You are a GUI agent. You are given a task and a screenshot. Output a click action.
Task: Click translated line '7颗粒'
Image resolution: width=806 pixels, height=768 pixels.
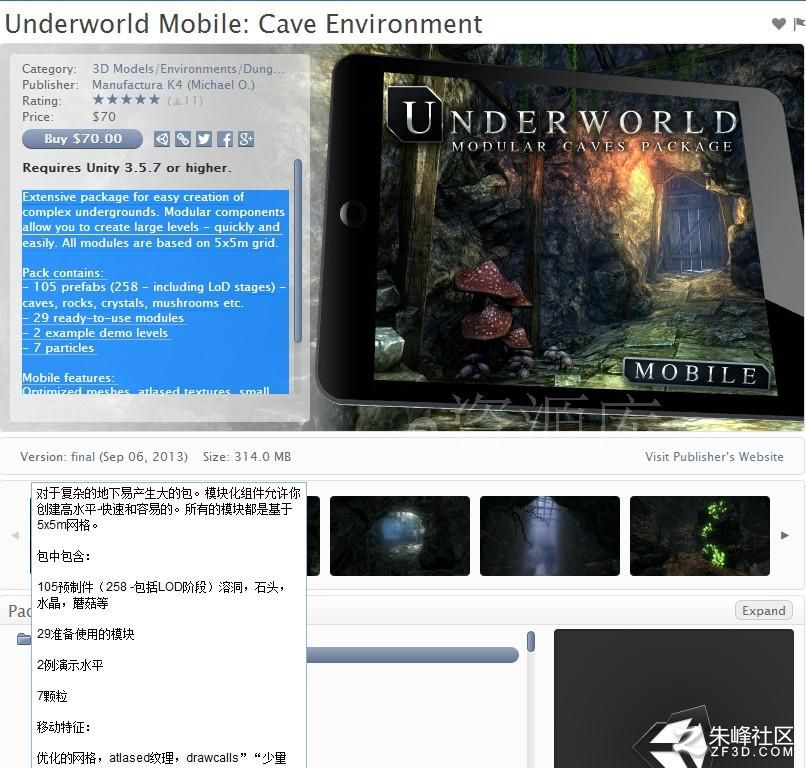[52, 696]
